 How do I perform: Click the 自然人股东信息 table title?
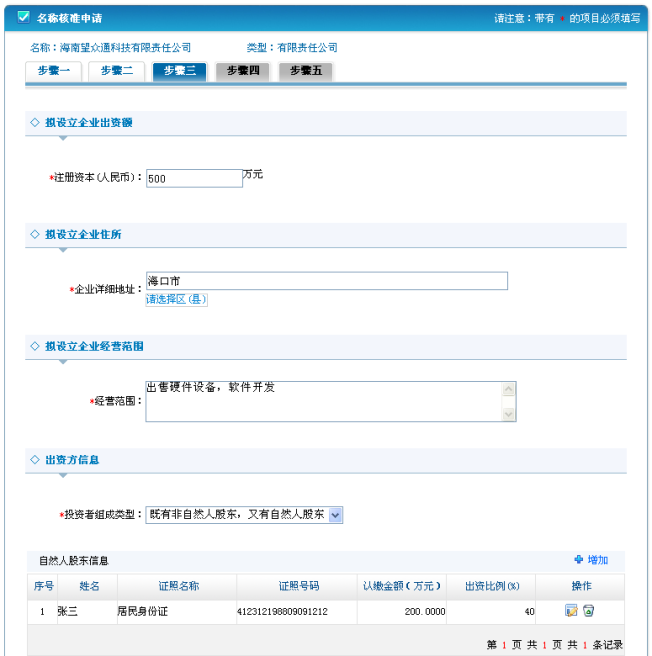pos(74,561)
